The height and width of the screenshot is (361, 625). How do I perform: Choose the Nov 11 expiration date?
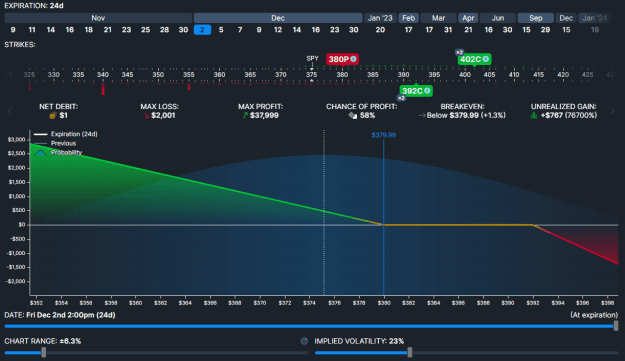point(32,30)
